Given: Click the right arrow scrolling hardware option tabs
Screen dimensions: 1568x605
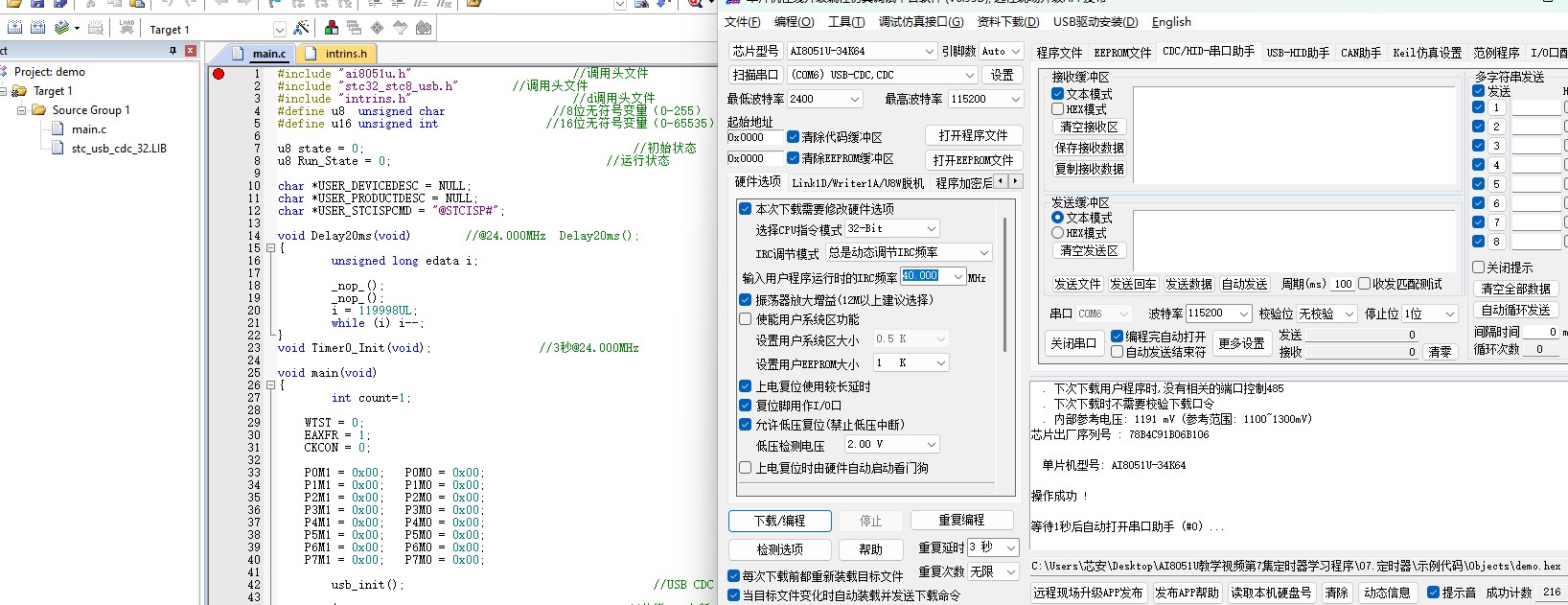Looking at the screenshot, I should tap(1015, 181).
